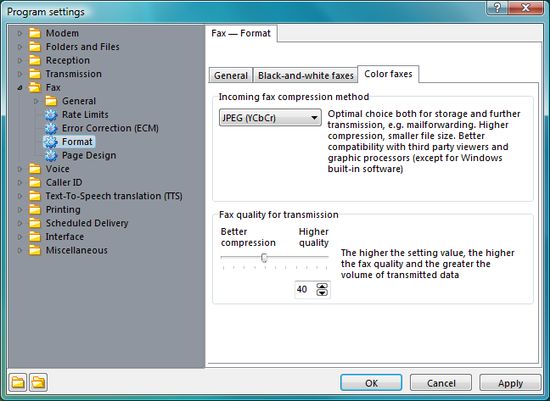The width and height of the screenshot is (550, 401).
Task: Click the first folder button at bottom-left
Action: point(18,382)
